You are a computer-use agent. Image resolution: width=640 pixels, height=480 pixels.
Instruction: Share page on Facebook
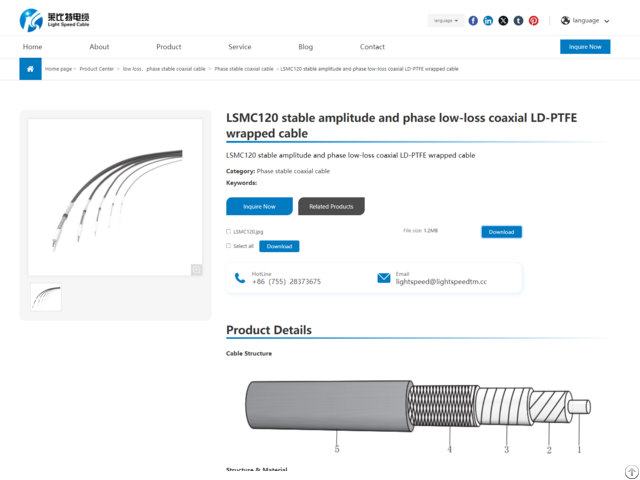pos(473,20)
